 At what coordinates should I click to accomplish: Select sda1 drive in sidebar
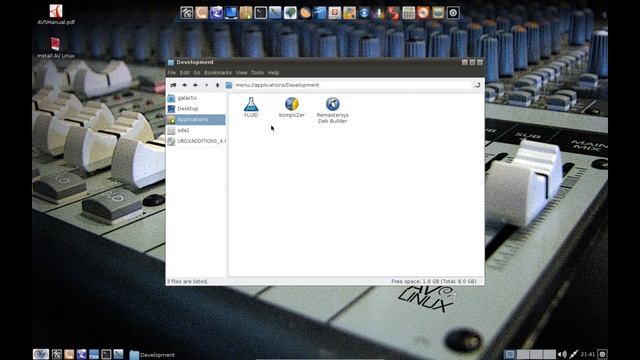pos(196,130)
